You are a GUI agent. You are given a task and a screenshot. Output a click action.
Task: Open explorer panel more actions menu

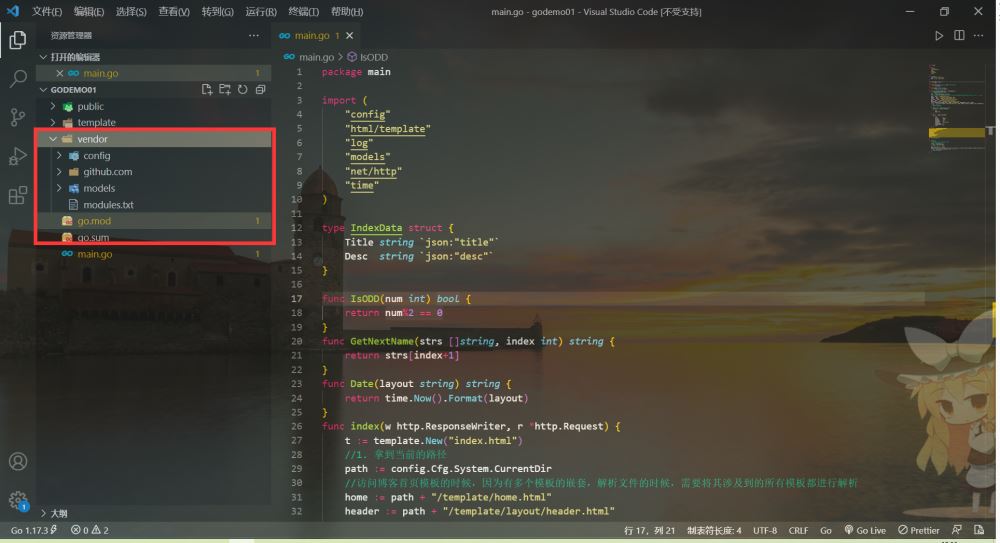point(254,36)
